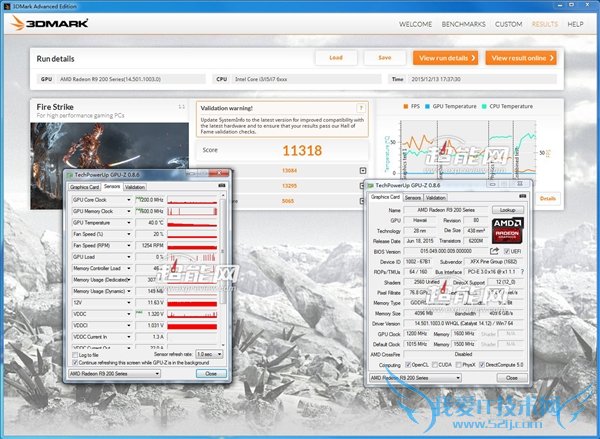Switch to Sensors tab in right GPU-Z window
The width and height of the screenshot is (600, 439).
412,197
